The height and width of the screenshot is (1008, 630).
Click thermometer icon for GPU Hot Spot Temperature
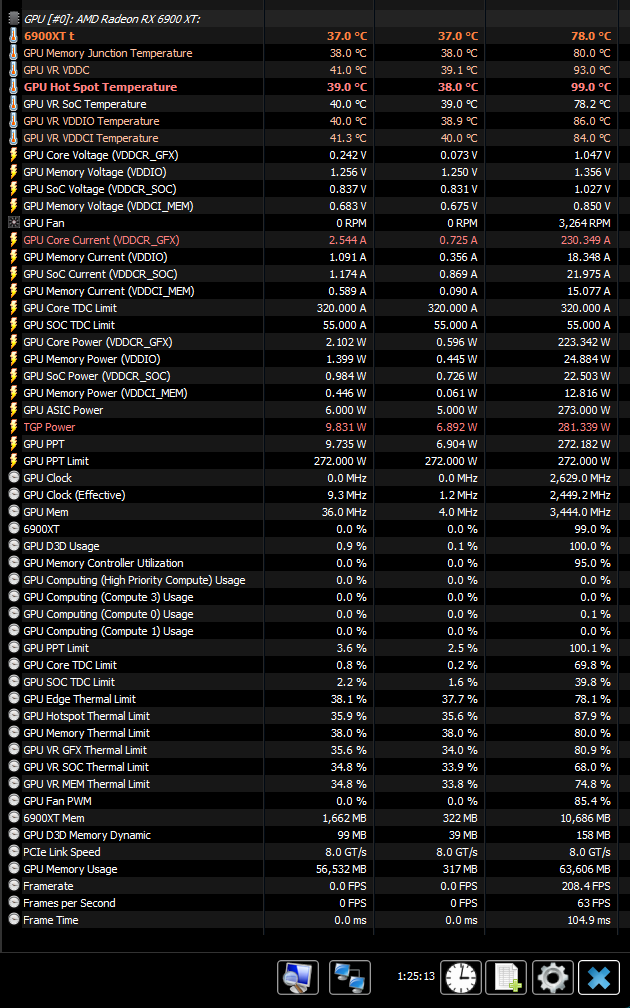(x=14, y=87)
